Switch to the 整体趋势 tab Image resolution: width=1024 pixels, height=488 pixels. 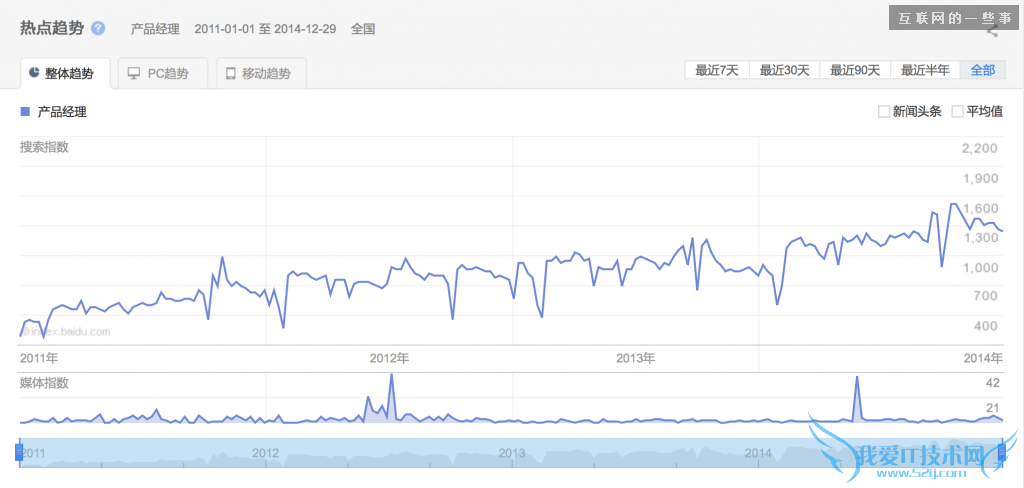pyautogui.click(x=65, y=73)
